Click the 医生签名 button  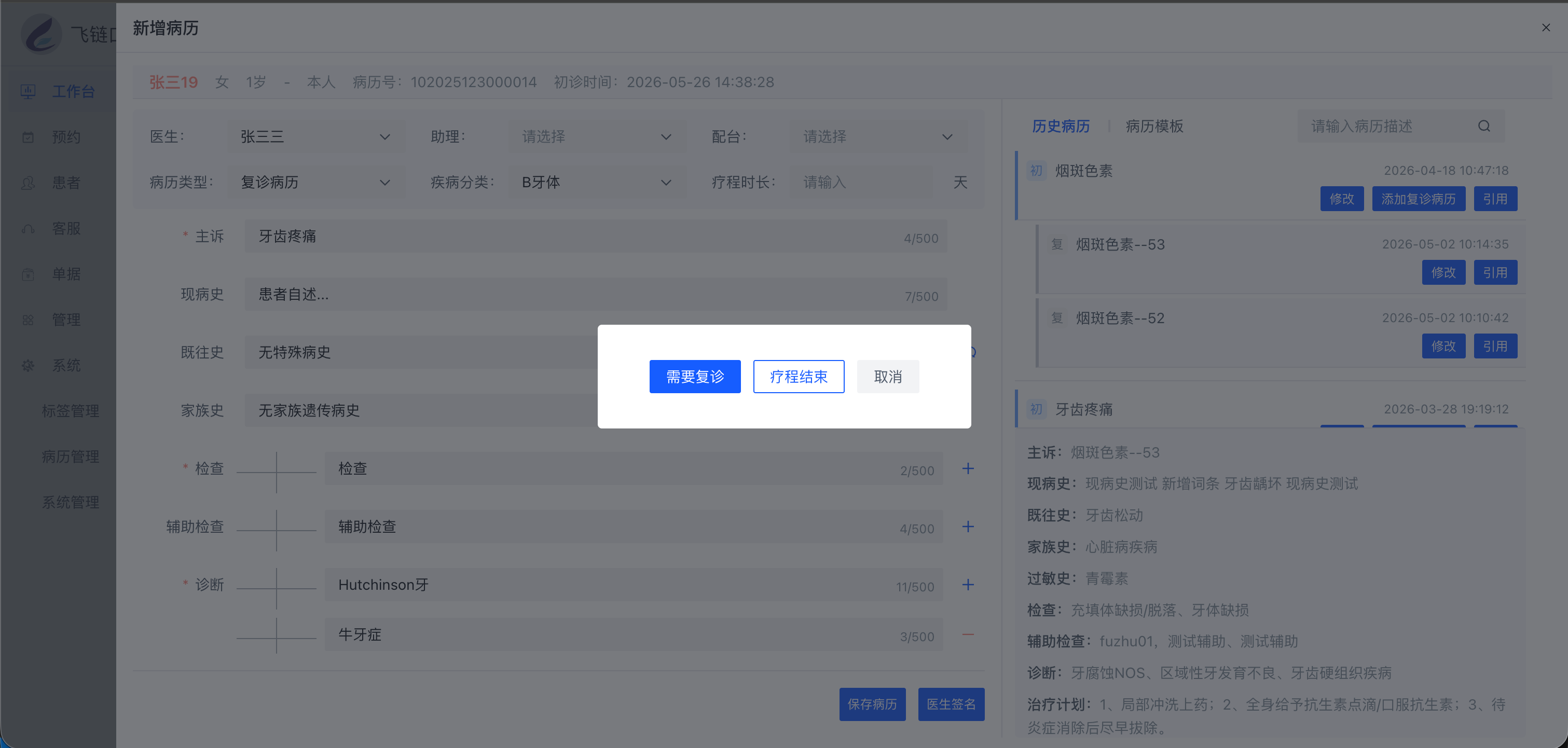(951, 704)
